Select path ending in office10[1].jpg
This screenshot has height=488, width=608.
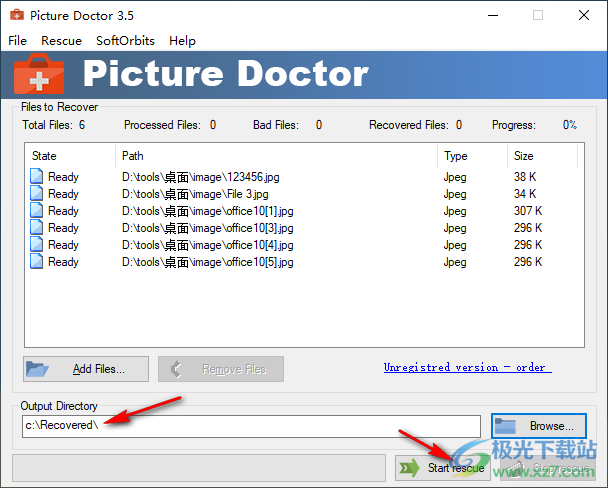click(x=207, y=211)
